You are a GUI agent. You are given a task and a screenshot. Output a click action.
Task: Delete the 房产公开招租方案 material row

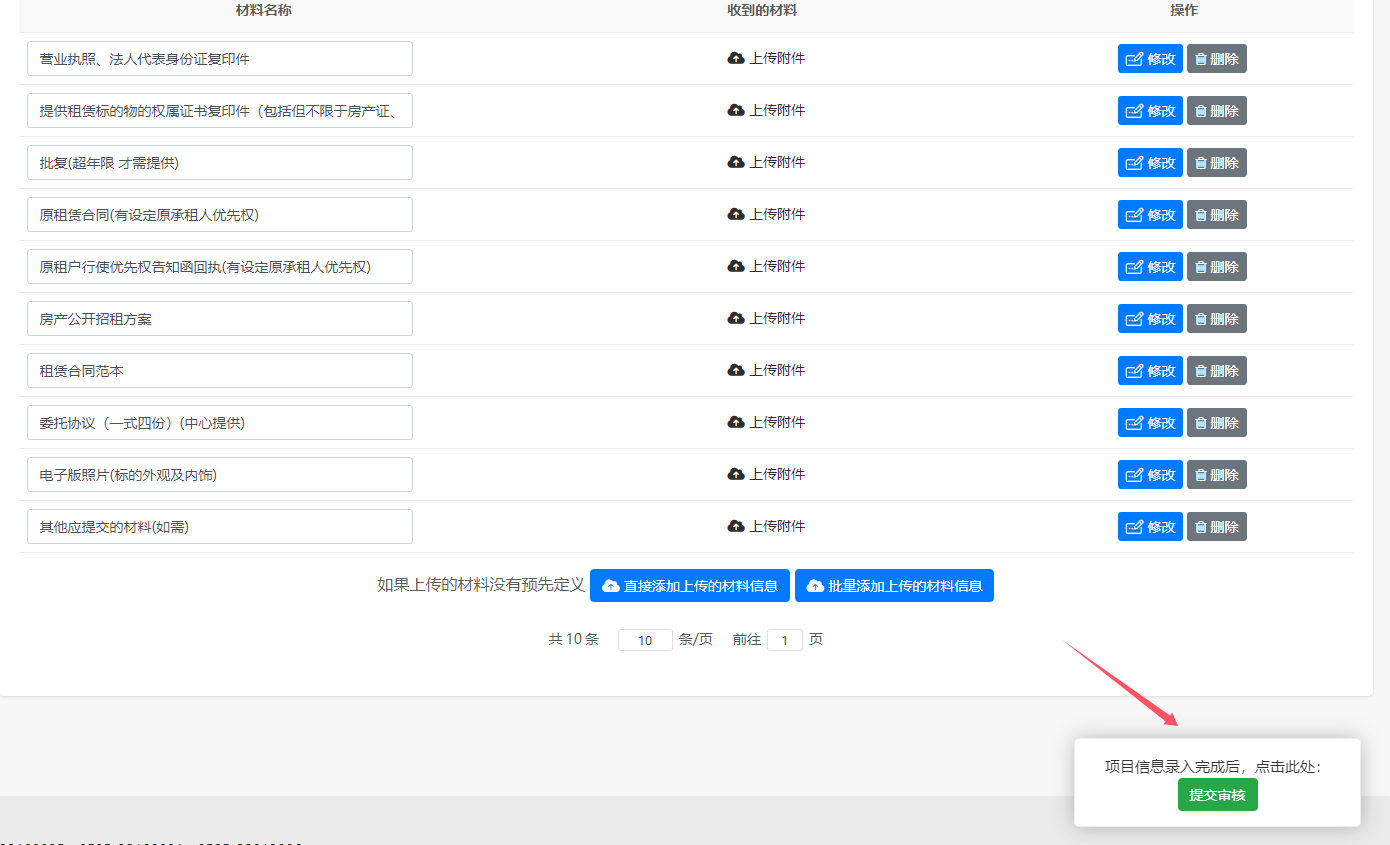[1217, 319]
